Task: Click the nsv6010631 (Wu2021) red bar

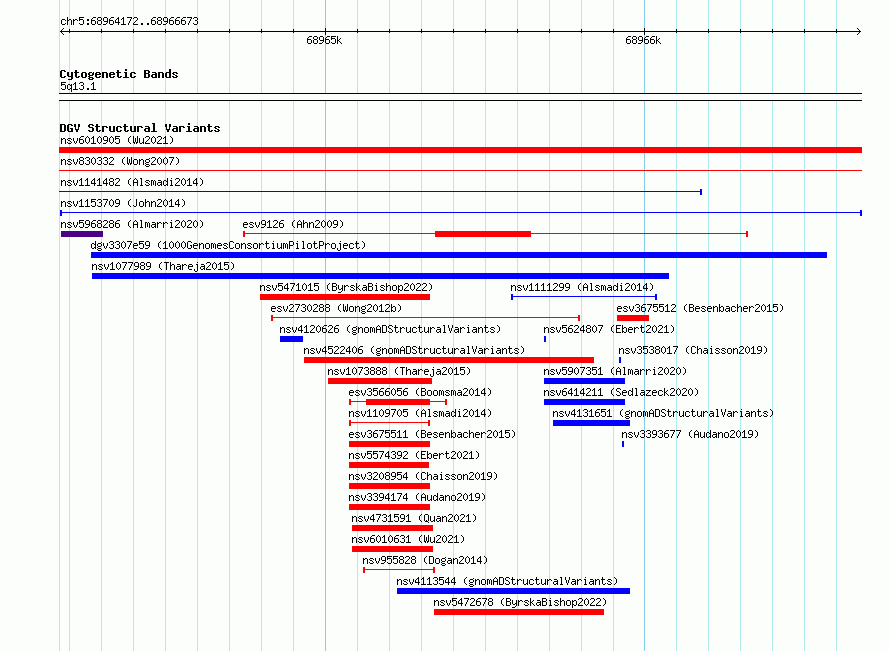Action: pos(392,549)
